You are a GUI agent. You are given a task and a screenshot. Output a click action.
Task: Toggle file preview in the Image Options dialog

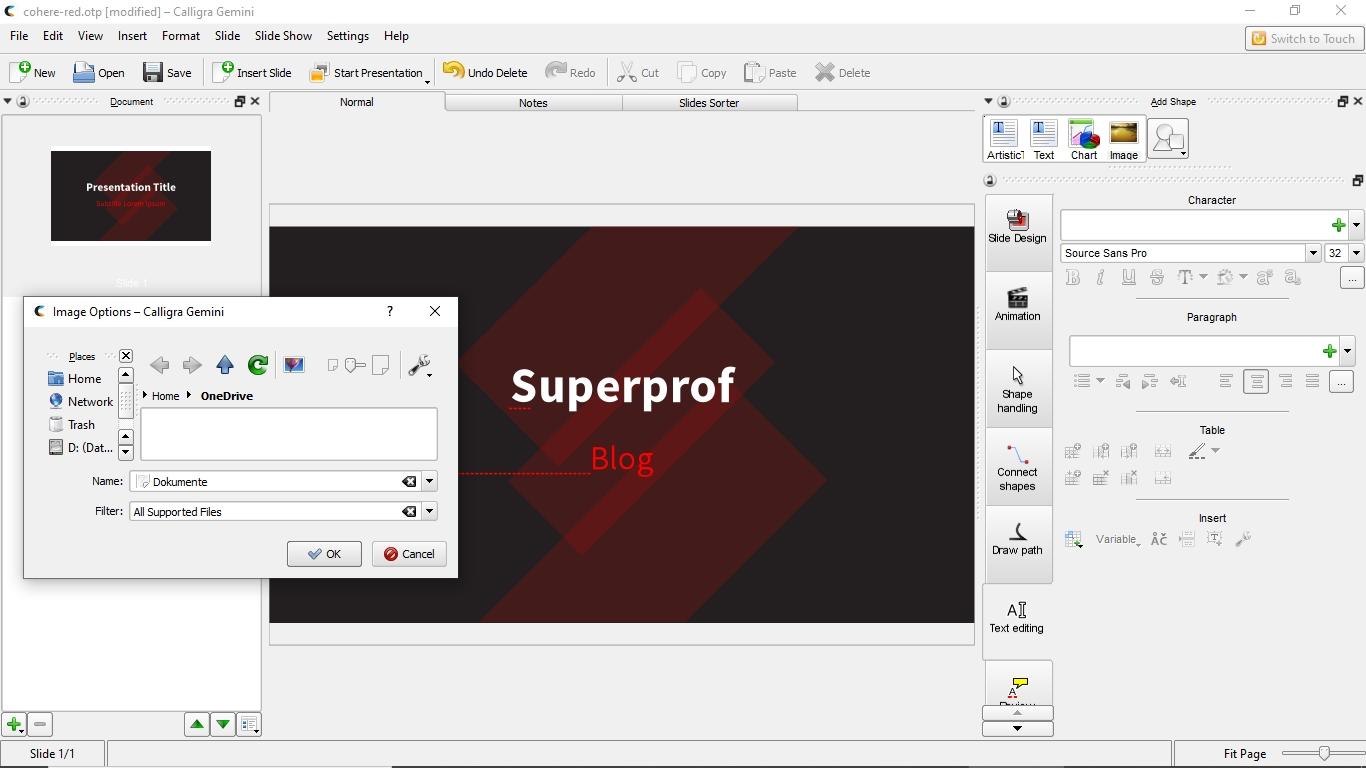[x=294, y=365]
